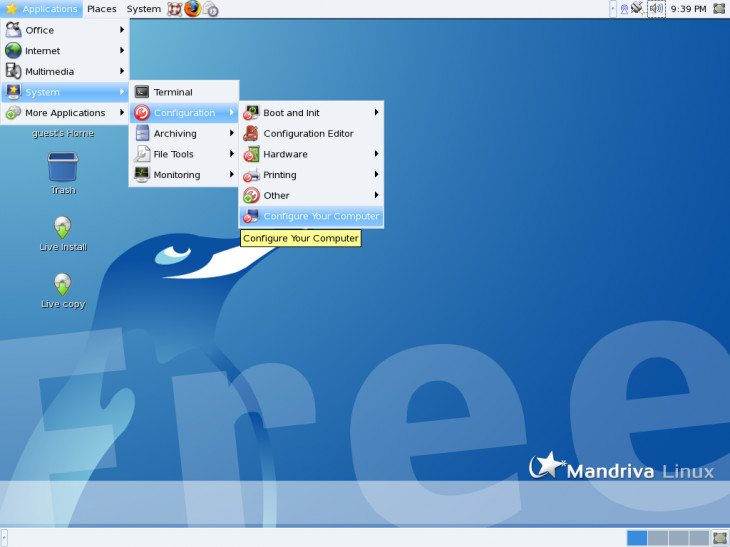
Task: Click the lifebuoy help launcher icon
Action: click(175, 9)
